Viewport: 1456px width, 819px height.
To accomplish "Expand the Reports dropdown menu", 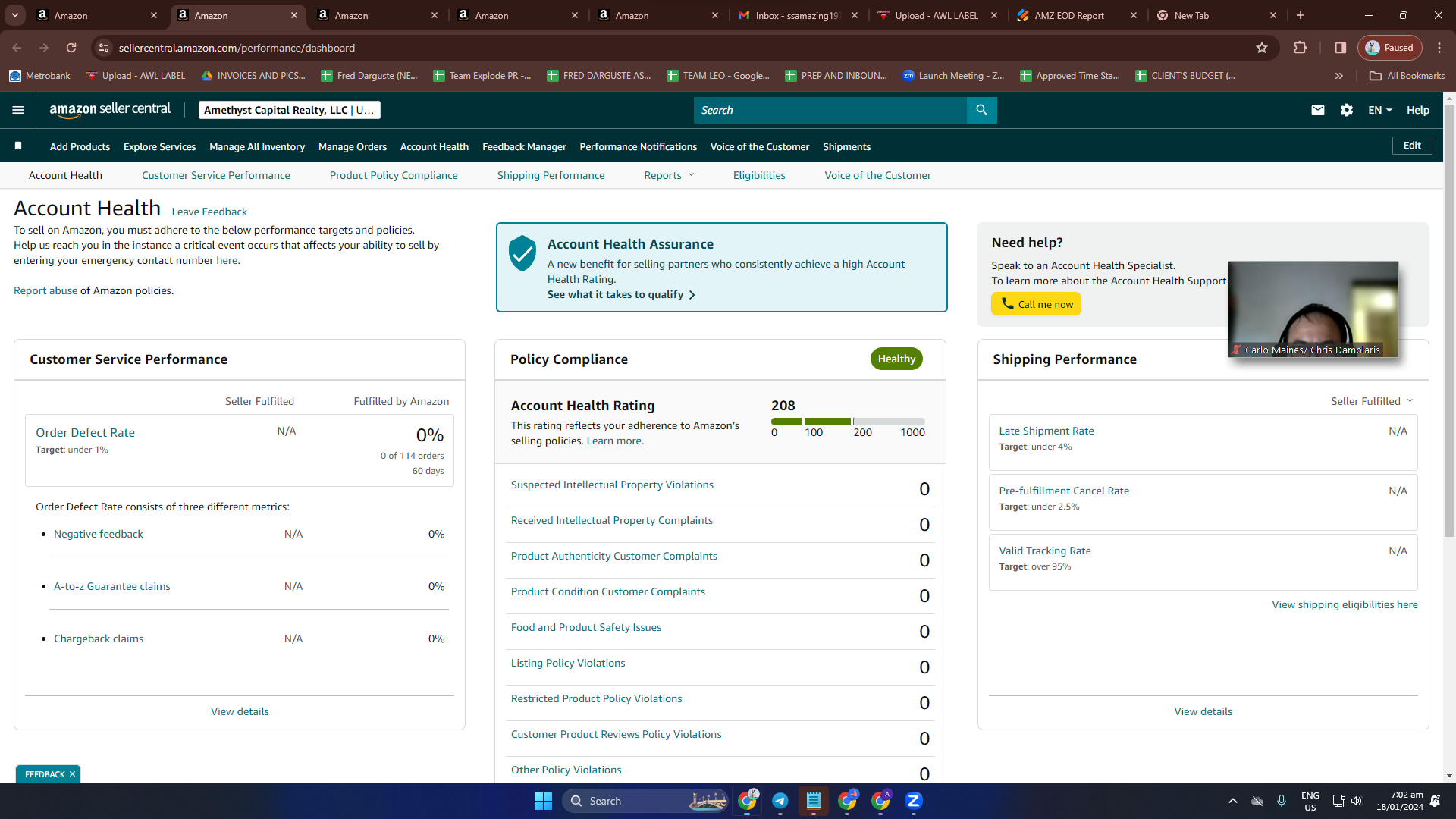I will pyautogui.click(x=669, y=175).
